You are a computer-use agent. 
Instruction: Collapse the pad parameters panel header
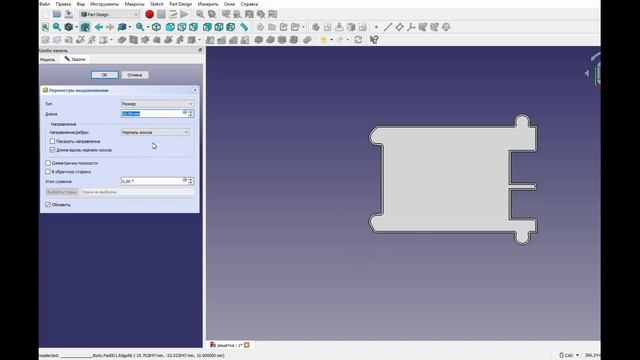tap(195, 90)
